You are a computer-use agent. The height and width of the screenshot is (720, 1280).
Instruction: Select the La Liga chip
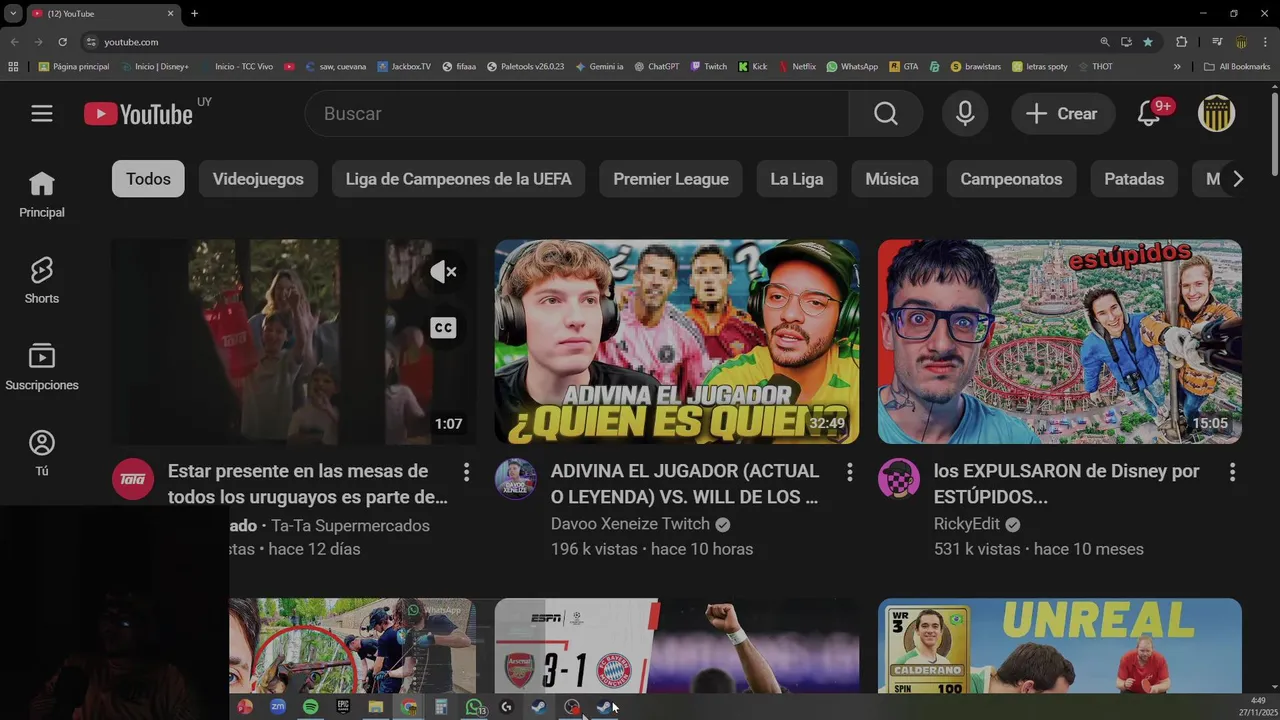point(797,179)
